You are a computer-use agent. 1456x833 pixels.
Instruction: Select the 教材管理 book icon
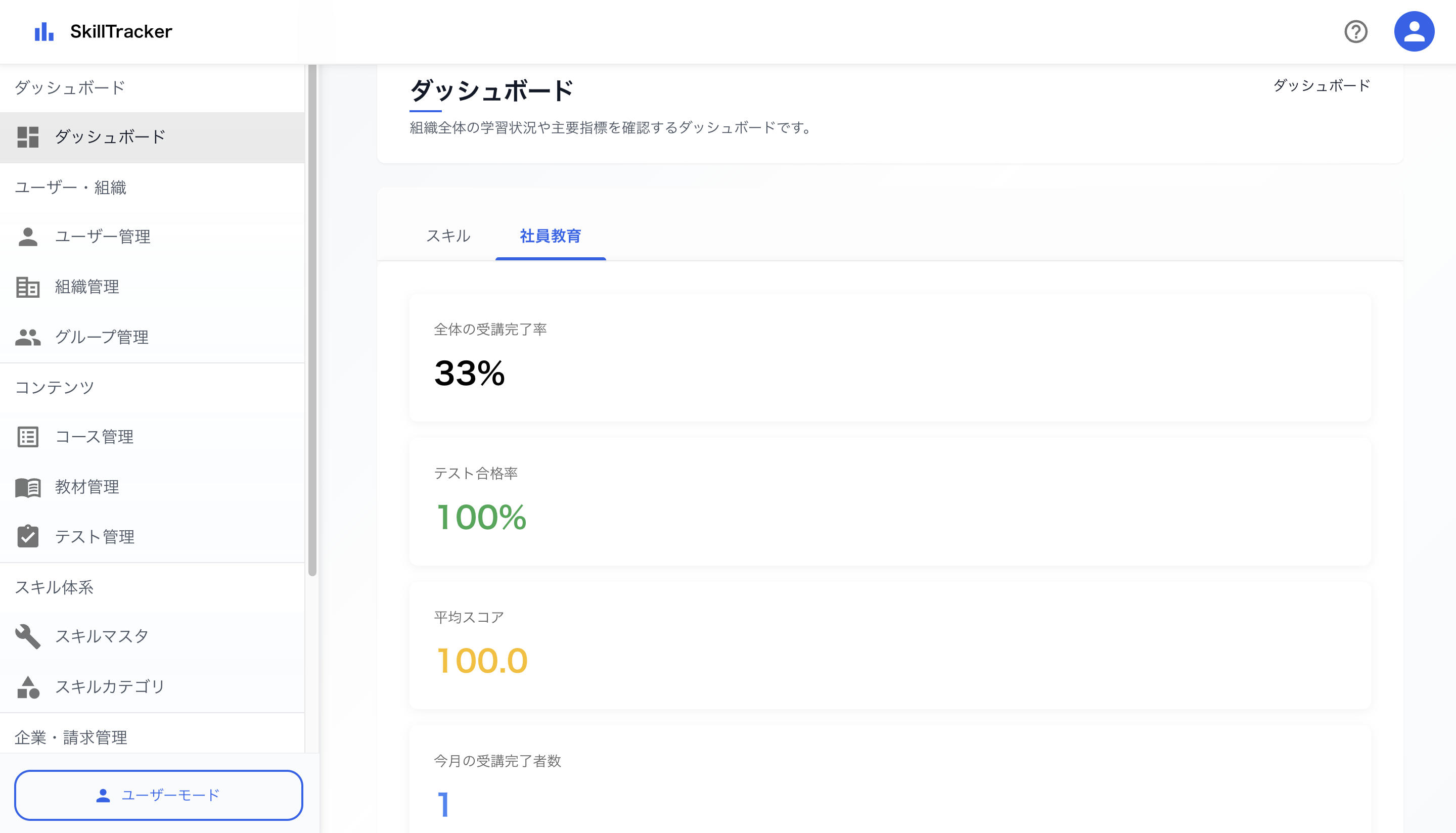click(28, 487)
